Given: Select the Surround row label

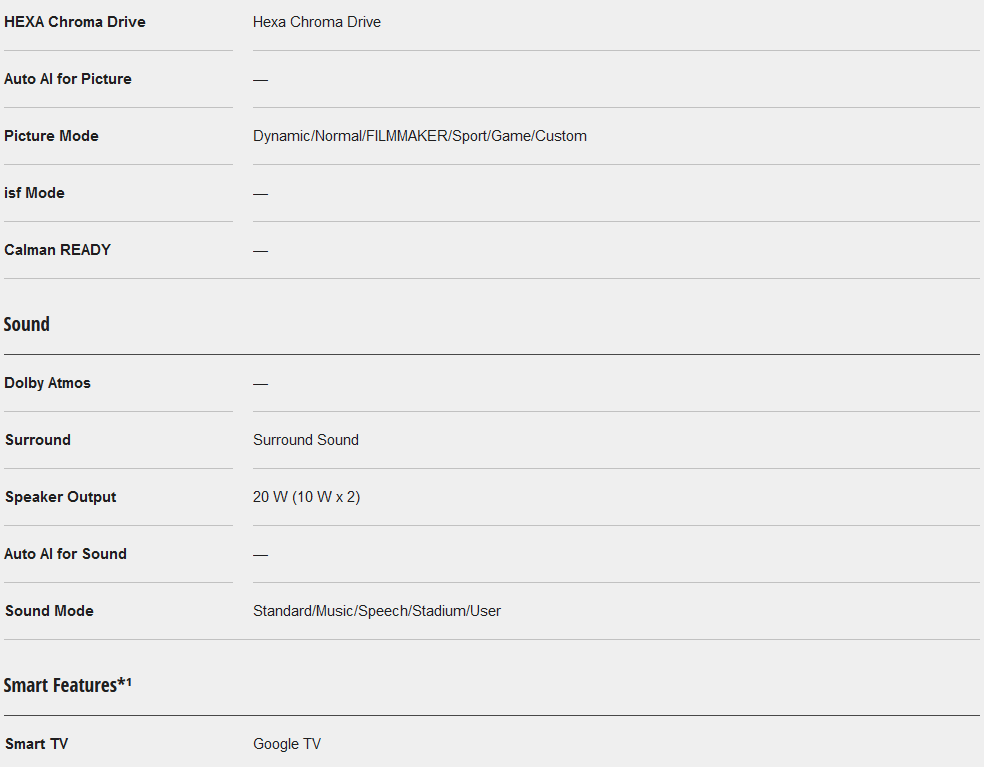Looking at the screenshot, I should pyautogui.click(x=38, y=440).
